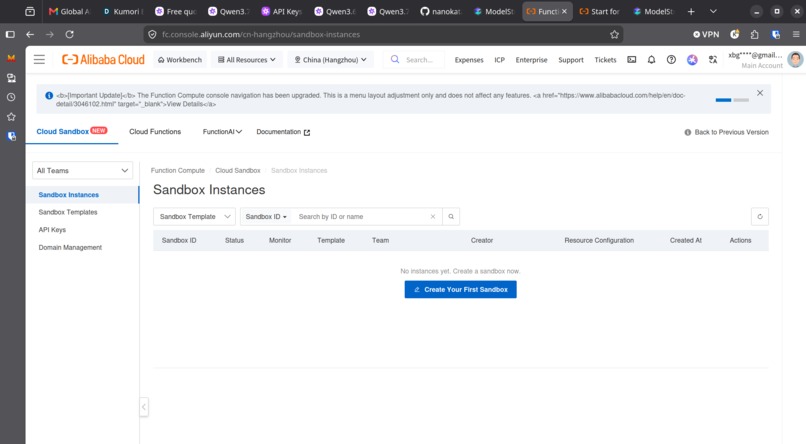
Task: Open the hamburger navigation menu
Action: pos(39,60)
